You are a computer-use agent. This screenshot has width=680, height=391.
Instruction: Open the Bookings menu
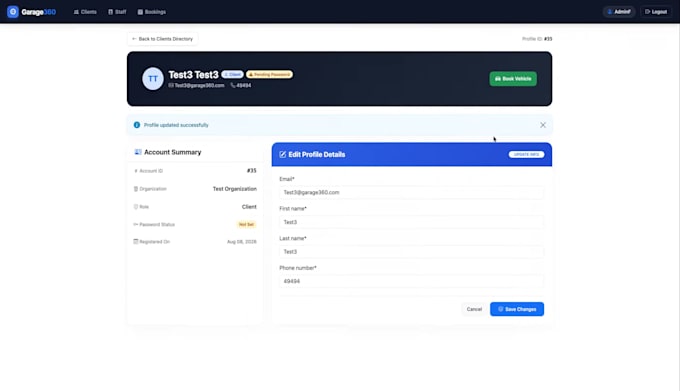(152, 12)
